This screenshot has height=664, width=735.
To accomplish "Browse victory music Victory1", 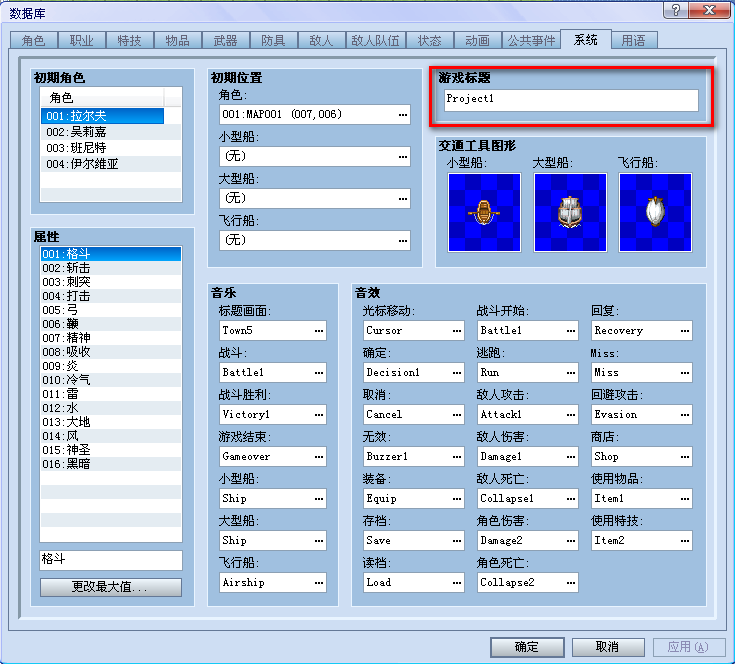I will (x=319, y=415).
